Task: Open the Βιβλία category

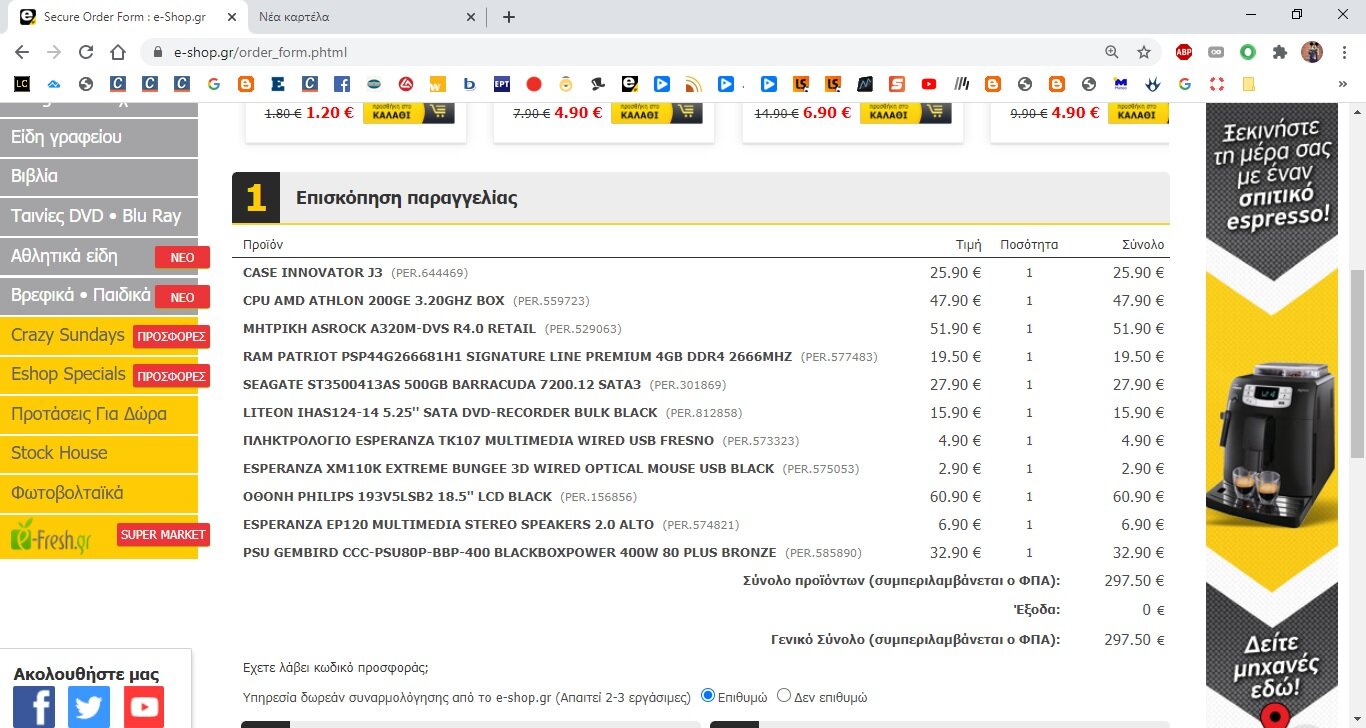Action: 99,176
